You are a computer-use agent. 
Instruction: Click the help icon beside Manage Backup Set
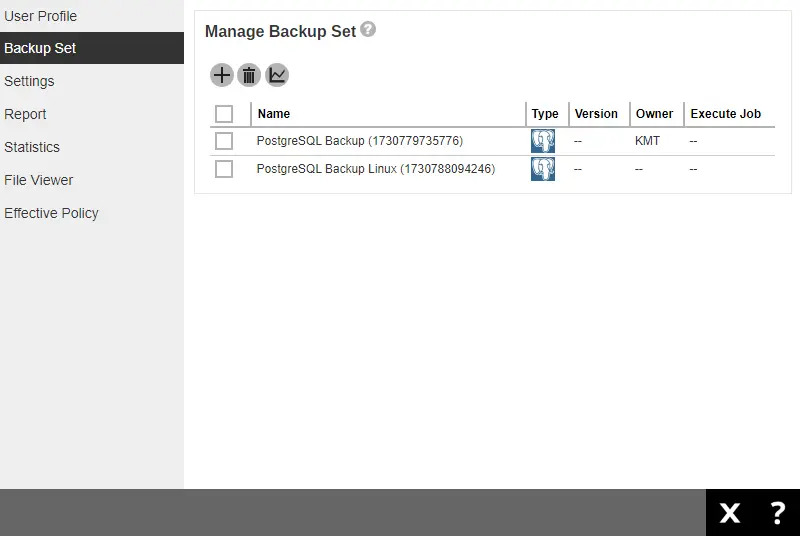click(368, 30)
